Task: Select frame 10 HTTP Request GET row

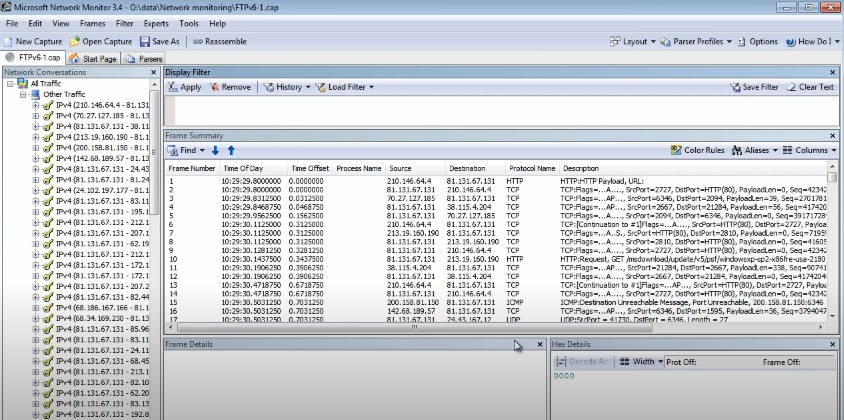Action: coord(496,259)
